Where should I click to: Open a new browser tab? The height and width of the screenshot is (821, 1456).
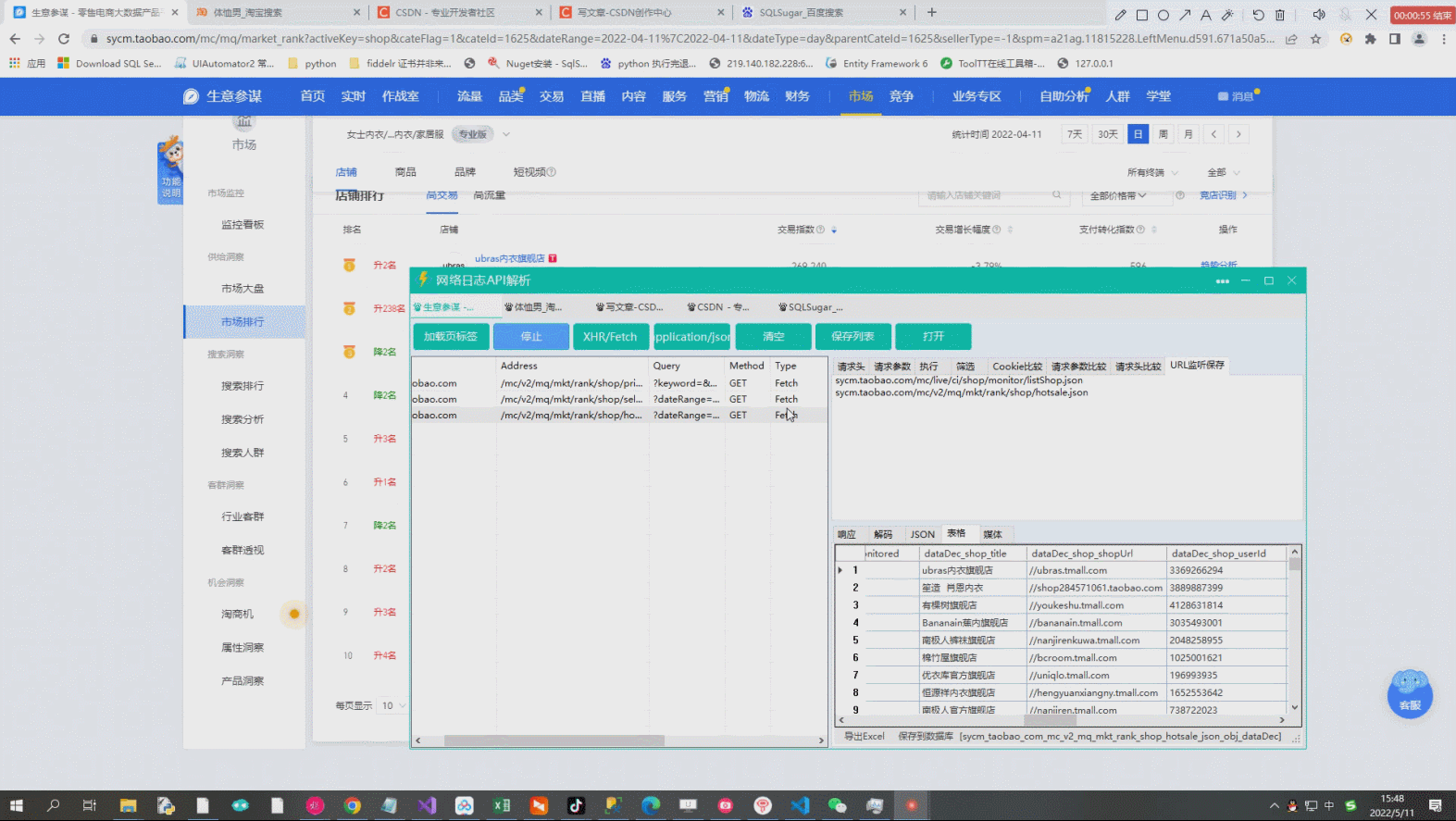[932, 12]
